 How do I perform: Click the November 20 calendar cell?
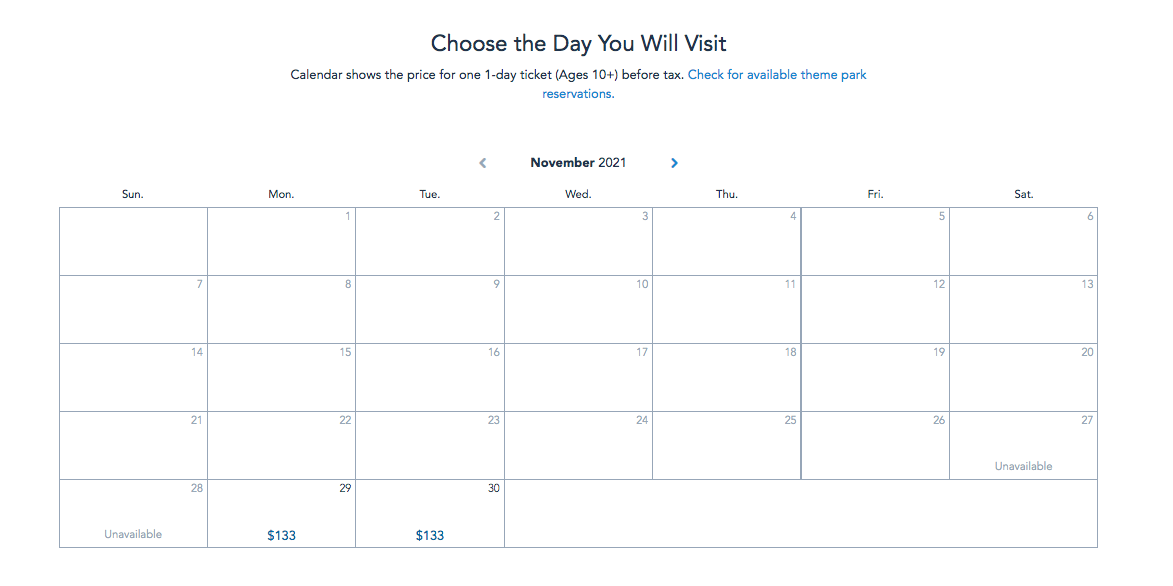point(1023,378)
